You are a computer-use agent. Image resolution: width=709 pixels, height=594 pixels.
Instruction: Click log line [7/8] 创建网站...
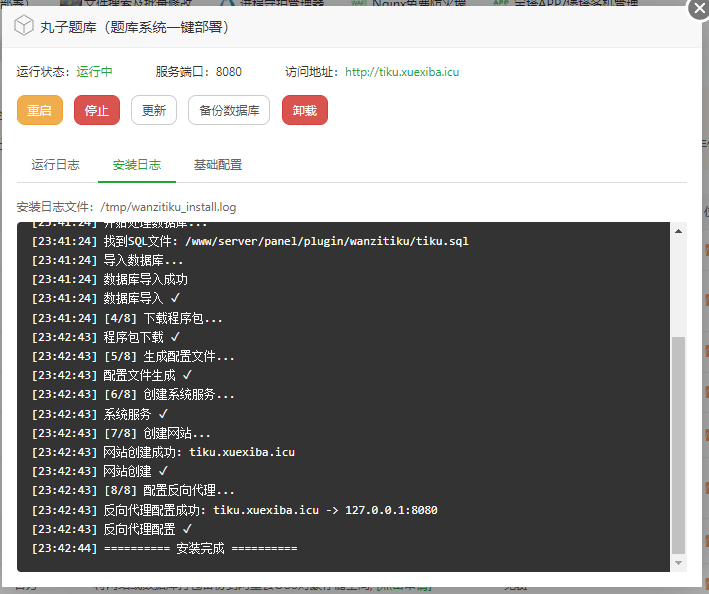(x=121, y=434)
